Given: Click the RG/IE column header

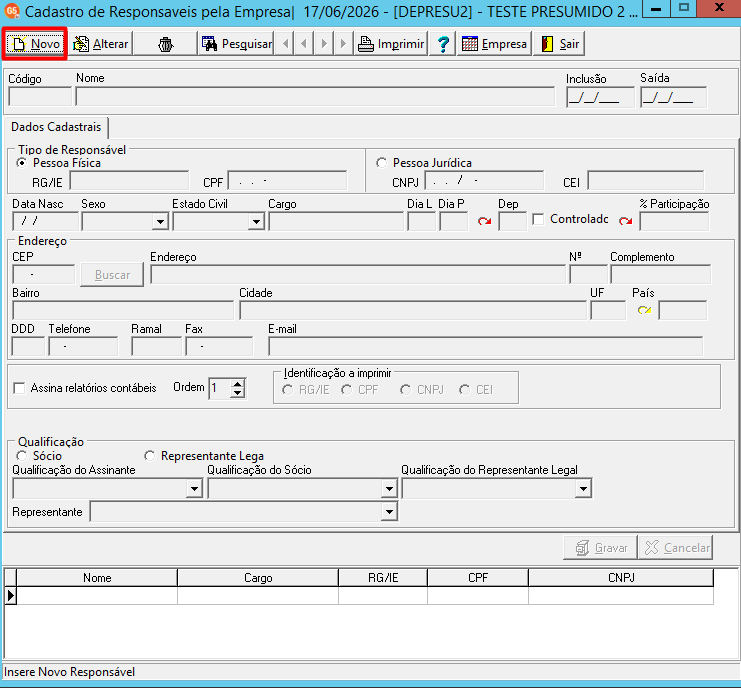Looking at the screenshot, I should pyautogui.click(x=383, y=578).
